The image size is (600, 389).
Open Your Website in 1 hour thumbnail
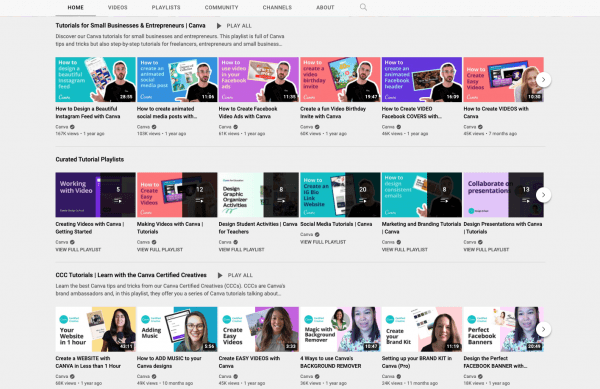pos(95,329)
